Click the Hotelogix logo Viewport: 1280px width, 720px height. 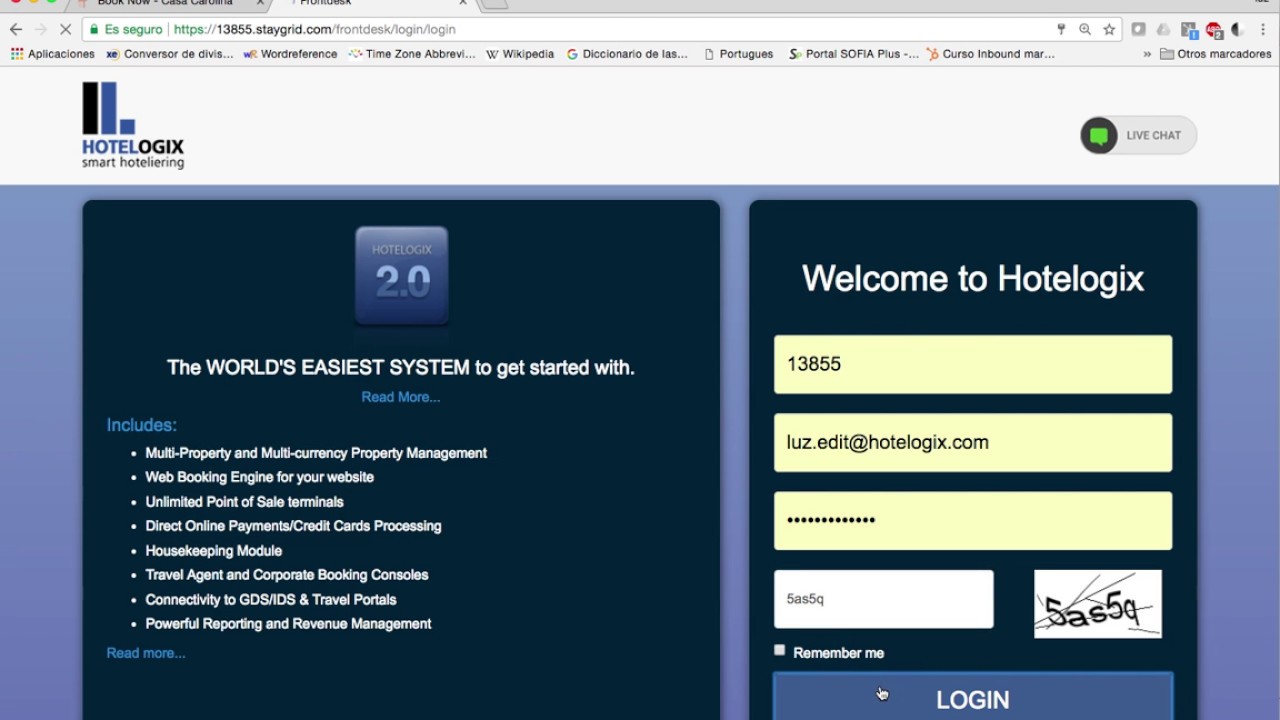pyautogui.click(x=133, y=125)
